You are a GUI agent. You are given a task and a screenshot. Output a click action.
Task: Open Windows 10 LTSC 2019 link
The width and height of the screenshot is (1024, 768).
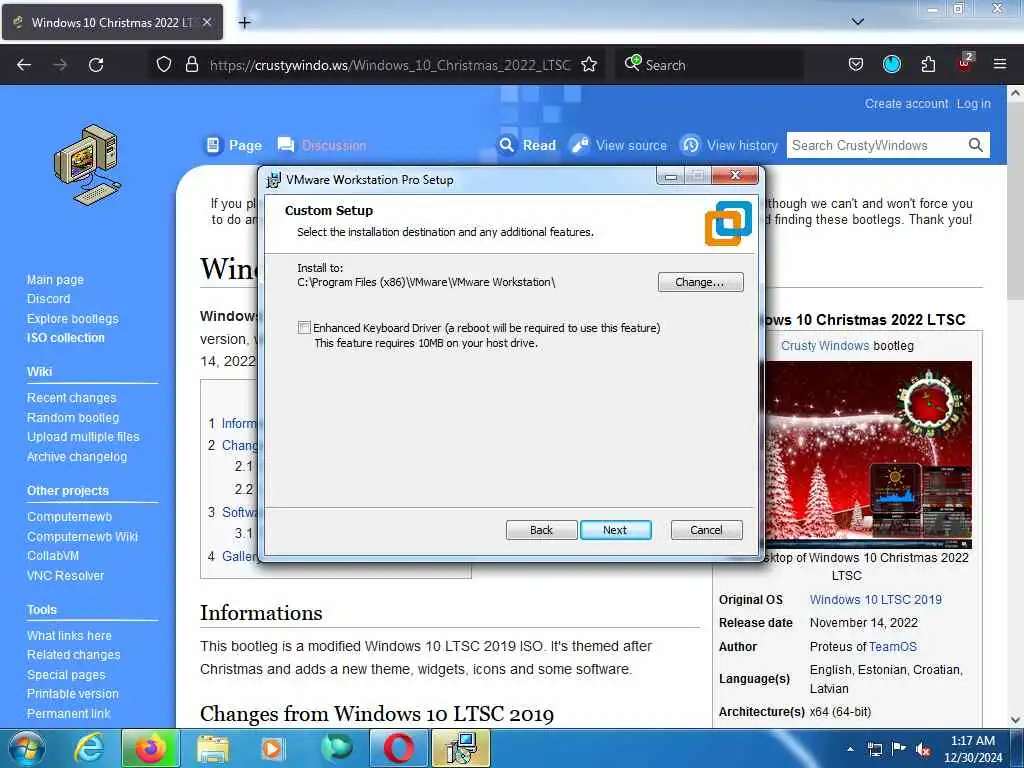coord(876,600)
